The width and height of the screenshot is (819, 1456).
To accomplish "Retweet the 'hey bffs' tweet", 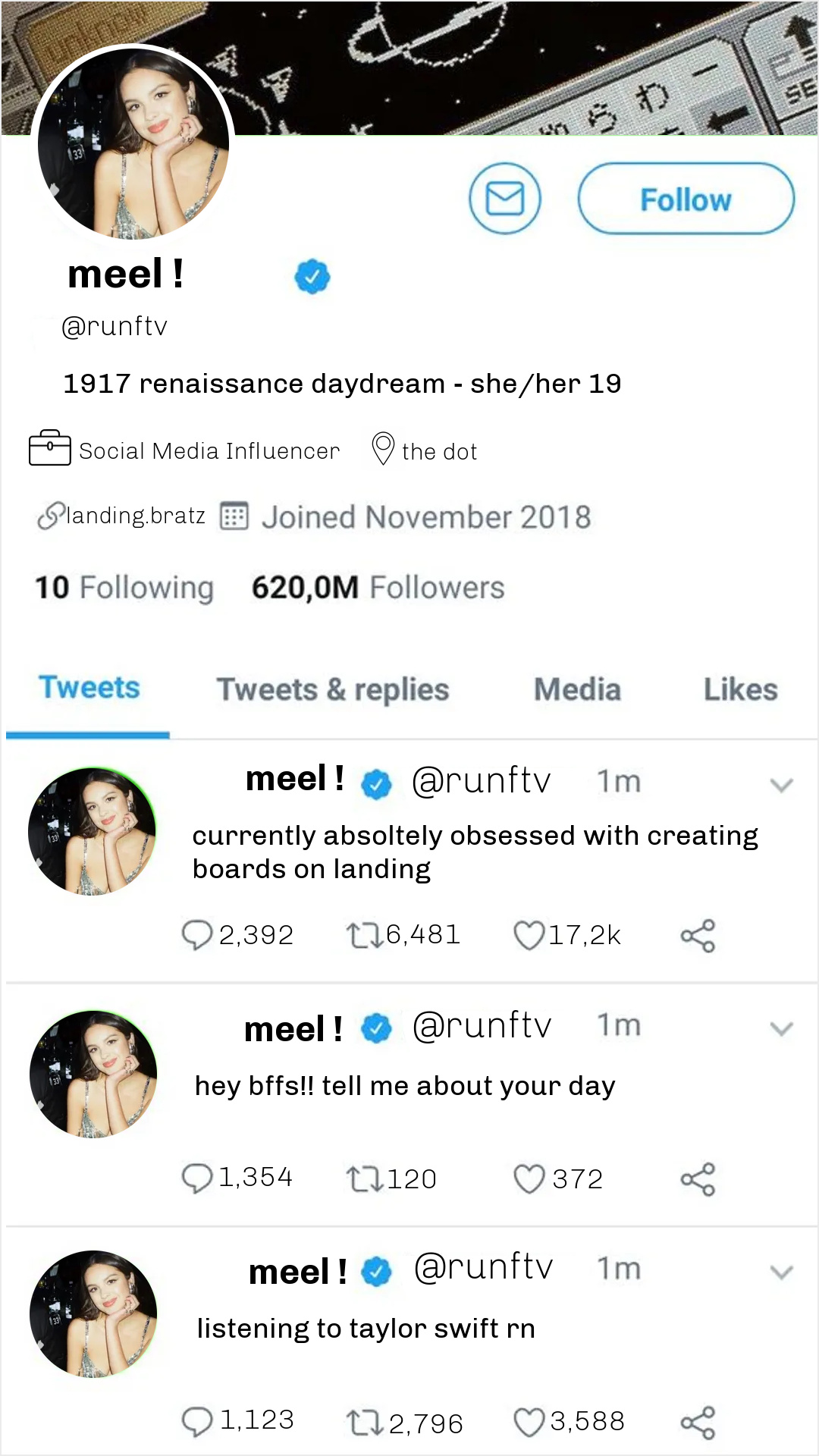I will [x=364, y=1179].
